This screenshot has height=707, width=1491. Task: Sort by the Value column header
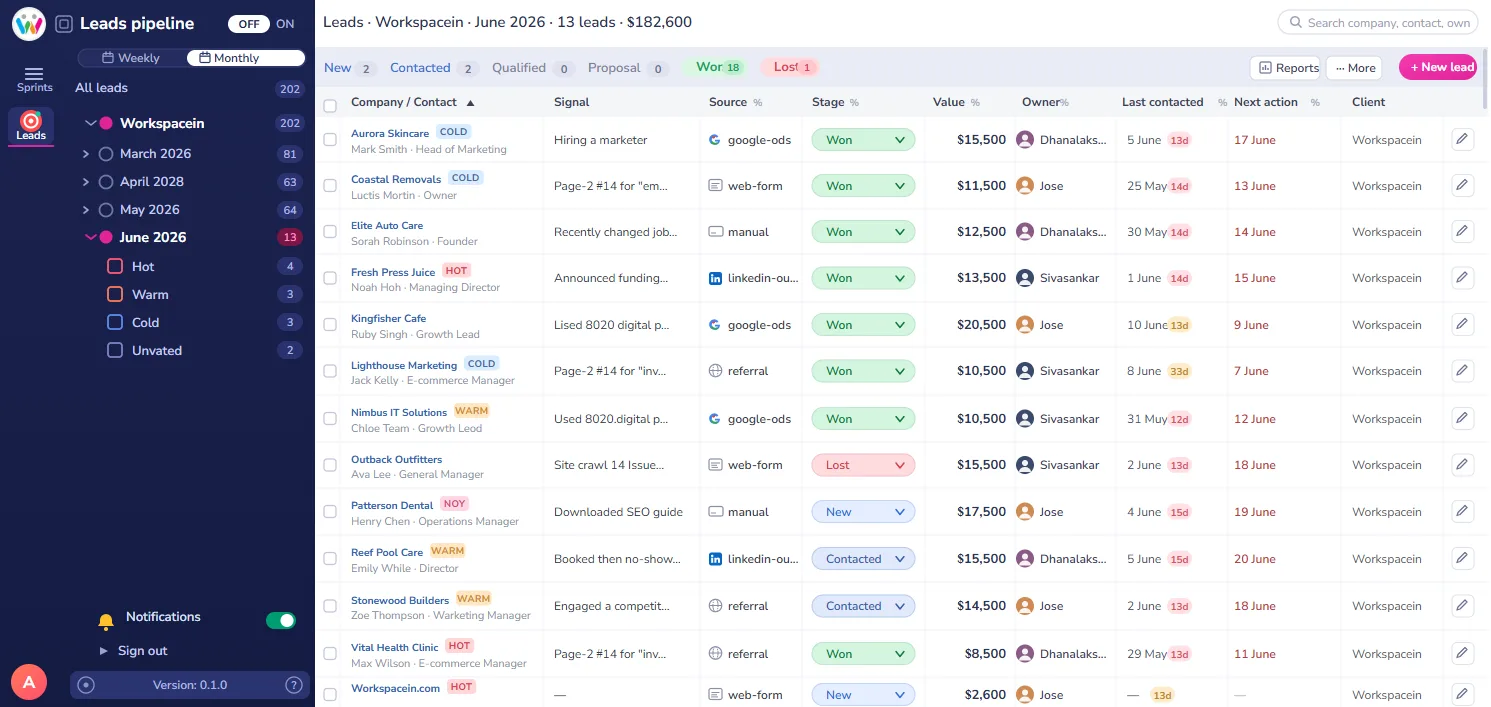[949, 102]
